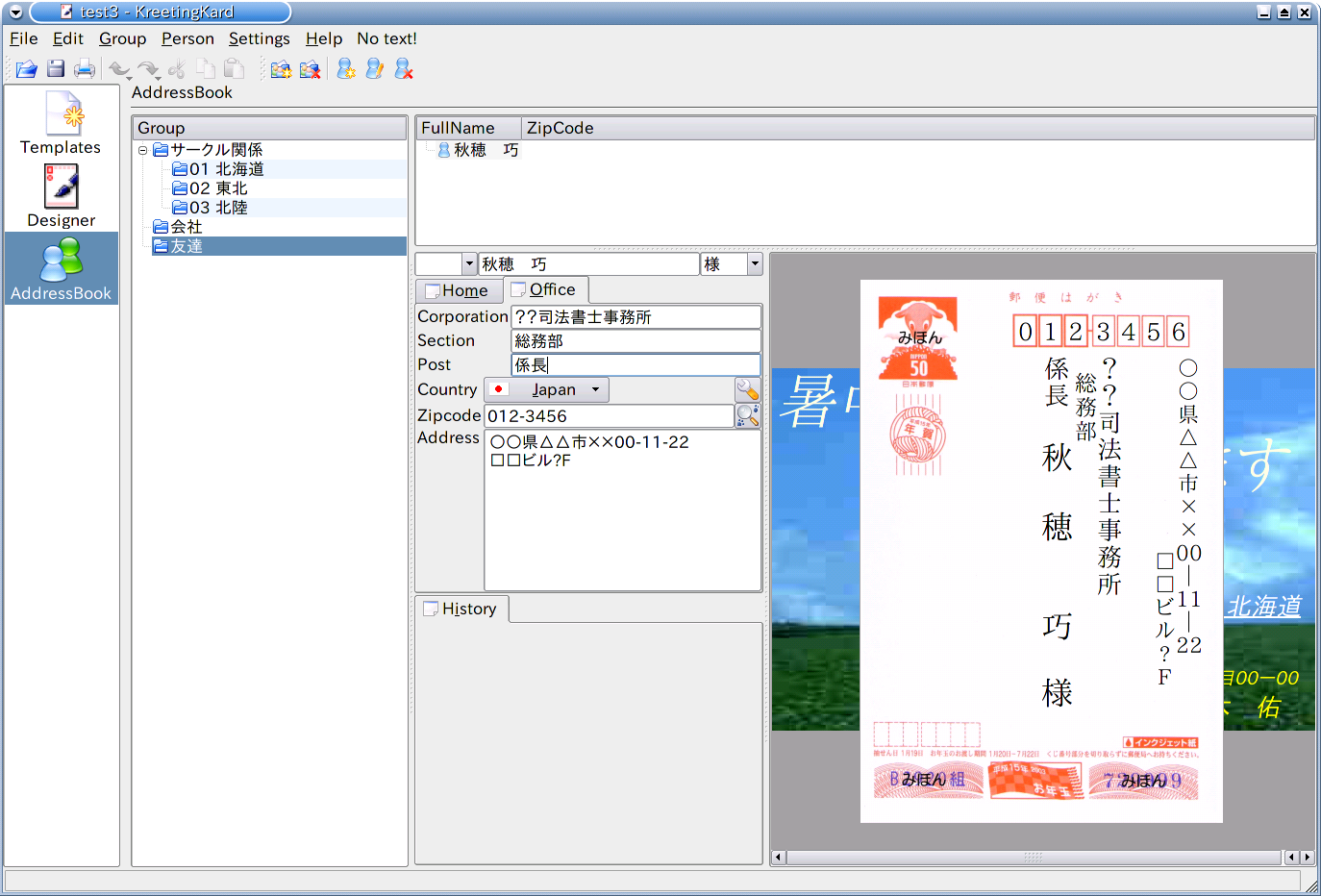Viewport: 1321px width, 896px height.
Task: Click the zipcode search magnifier icon
Action: (x=748, y=415)
